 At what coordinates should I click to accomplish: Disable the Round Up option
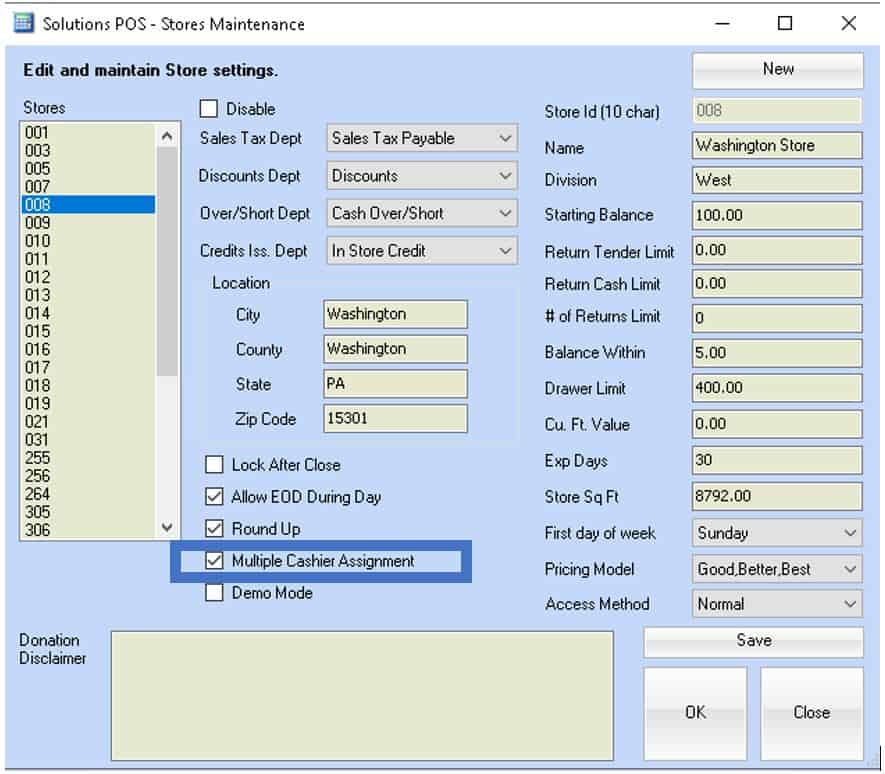point(216,528)
